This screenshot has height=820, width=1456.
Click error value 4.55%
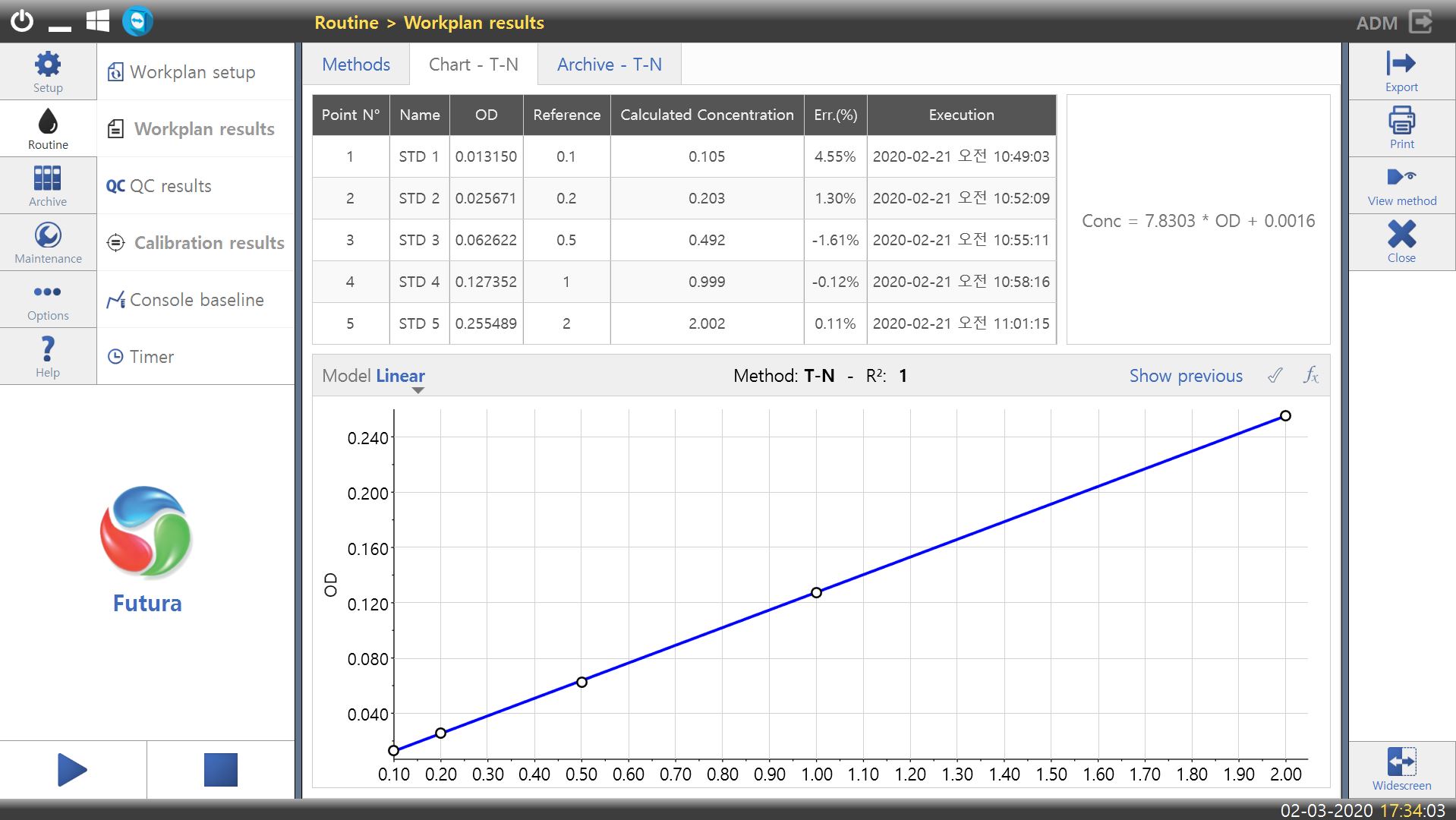coord(835,156)
